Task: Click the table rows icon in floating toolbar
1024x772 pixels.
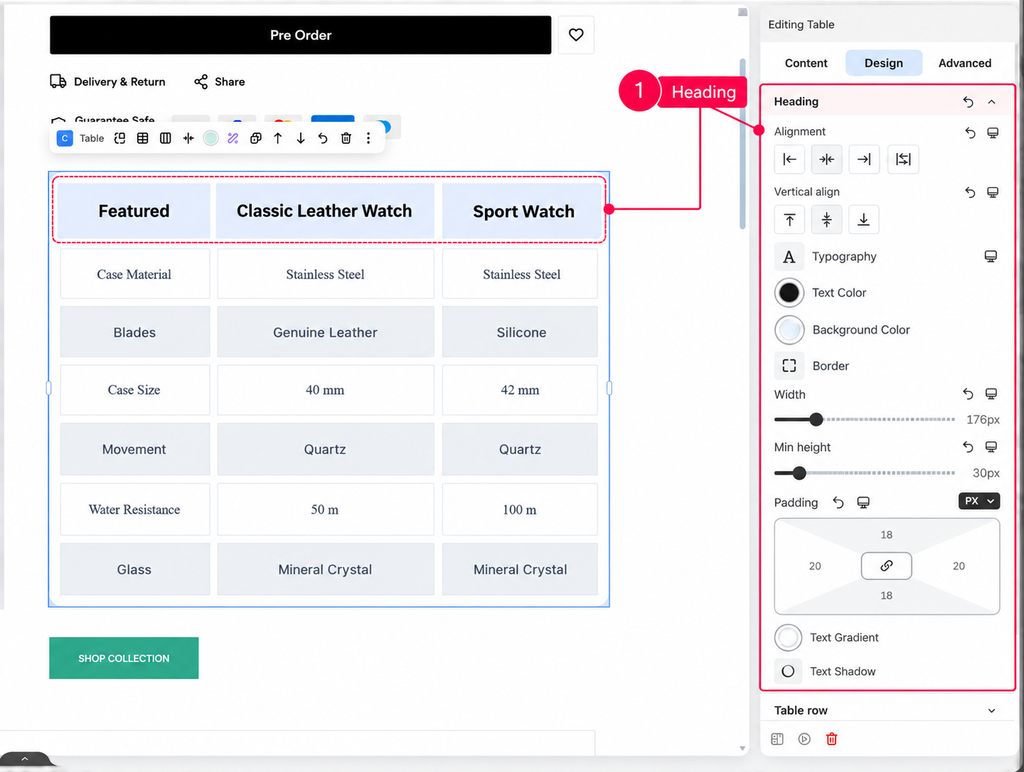Action: click(x=142, y=138)
